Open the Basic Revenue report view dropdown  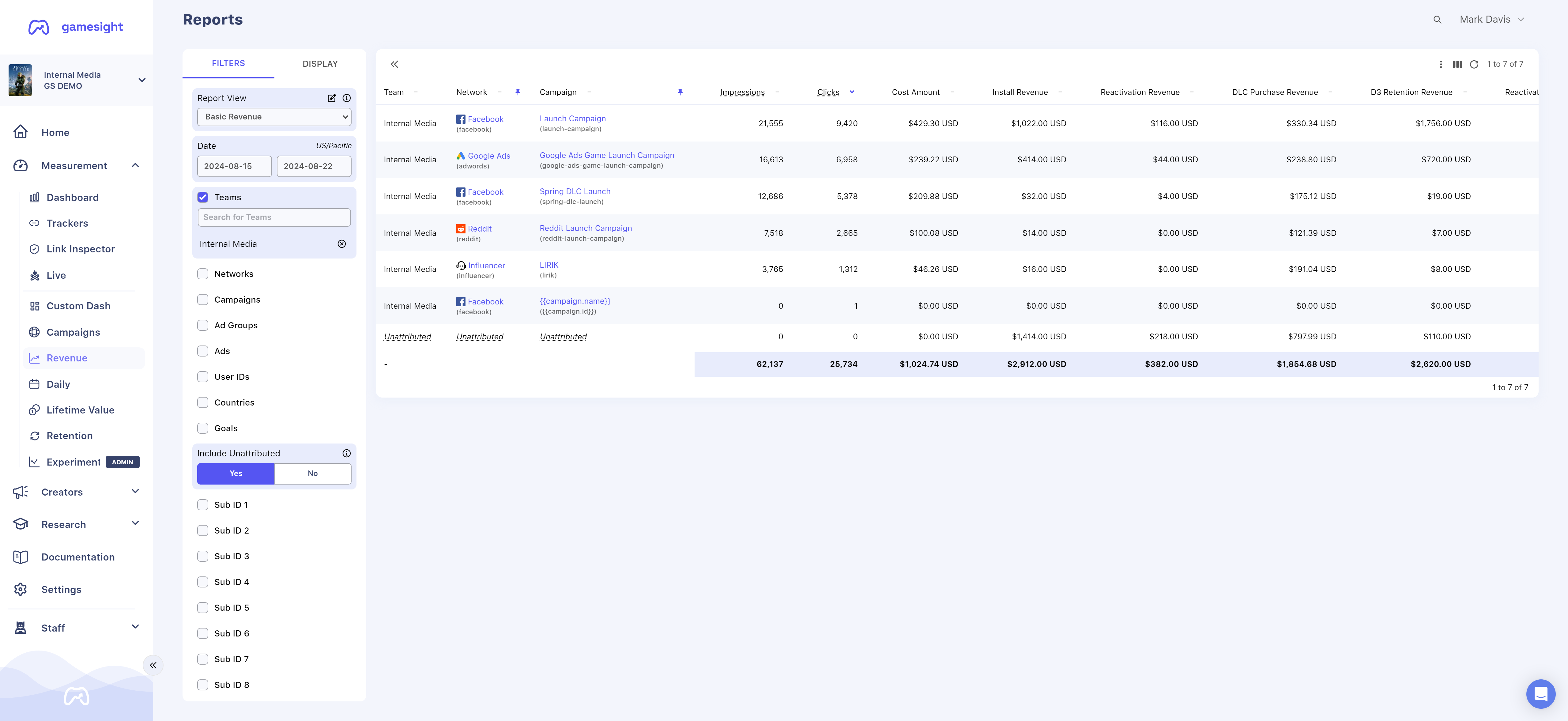[274, 117]
